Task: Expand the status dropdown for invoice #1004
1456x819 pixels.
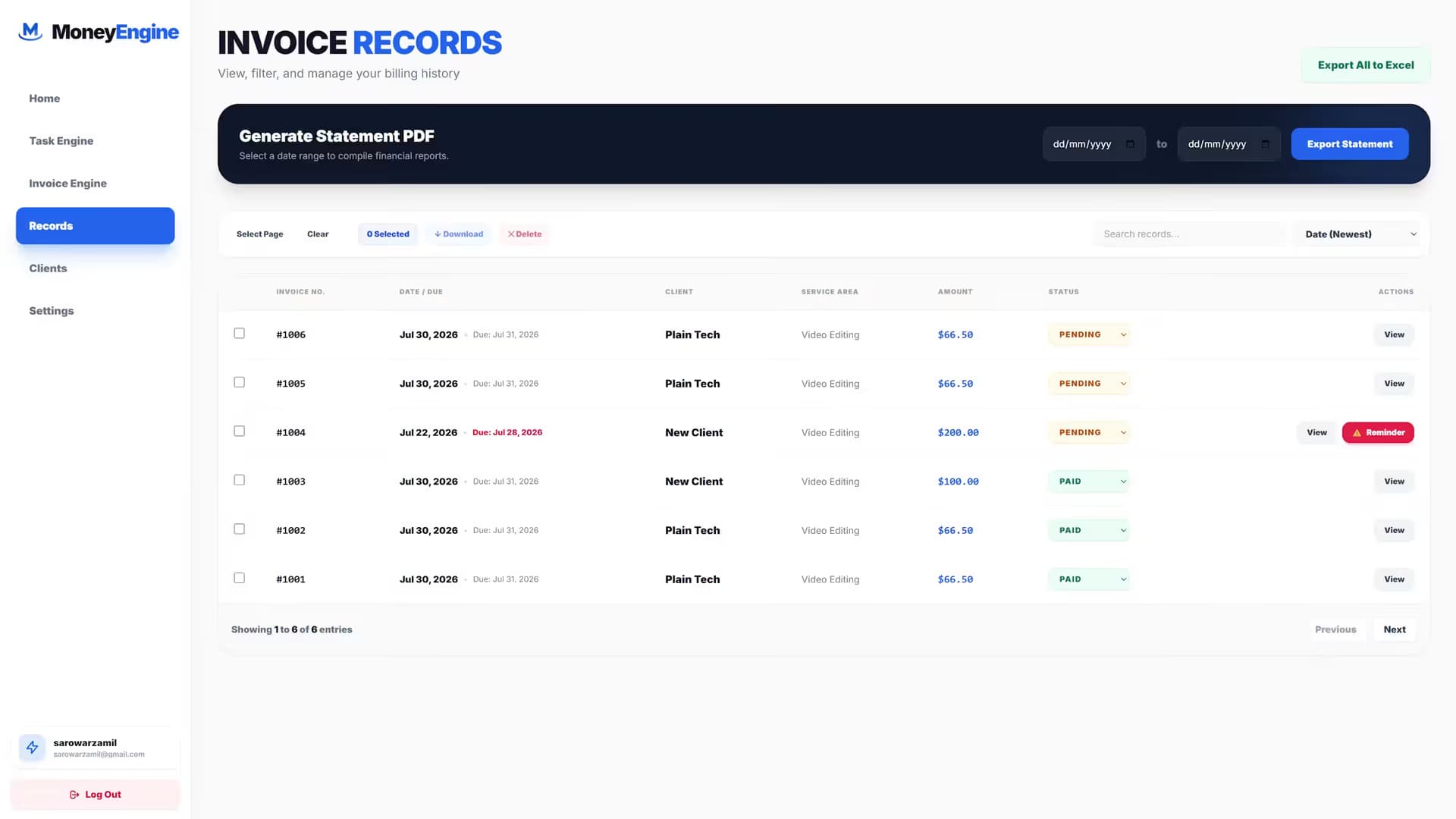Action: [x=1089, y=432]
